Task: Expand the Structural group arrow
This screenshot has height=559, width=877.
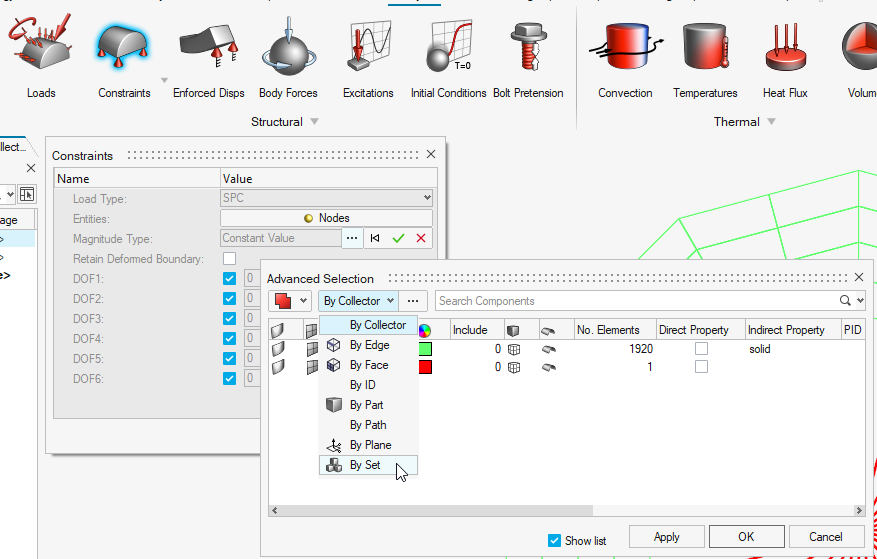Action: tap(315, 122)
